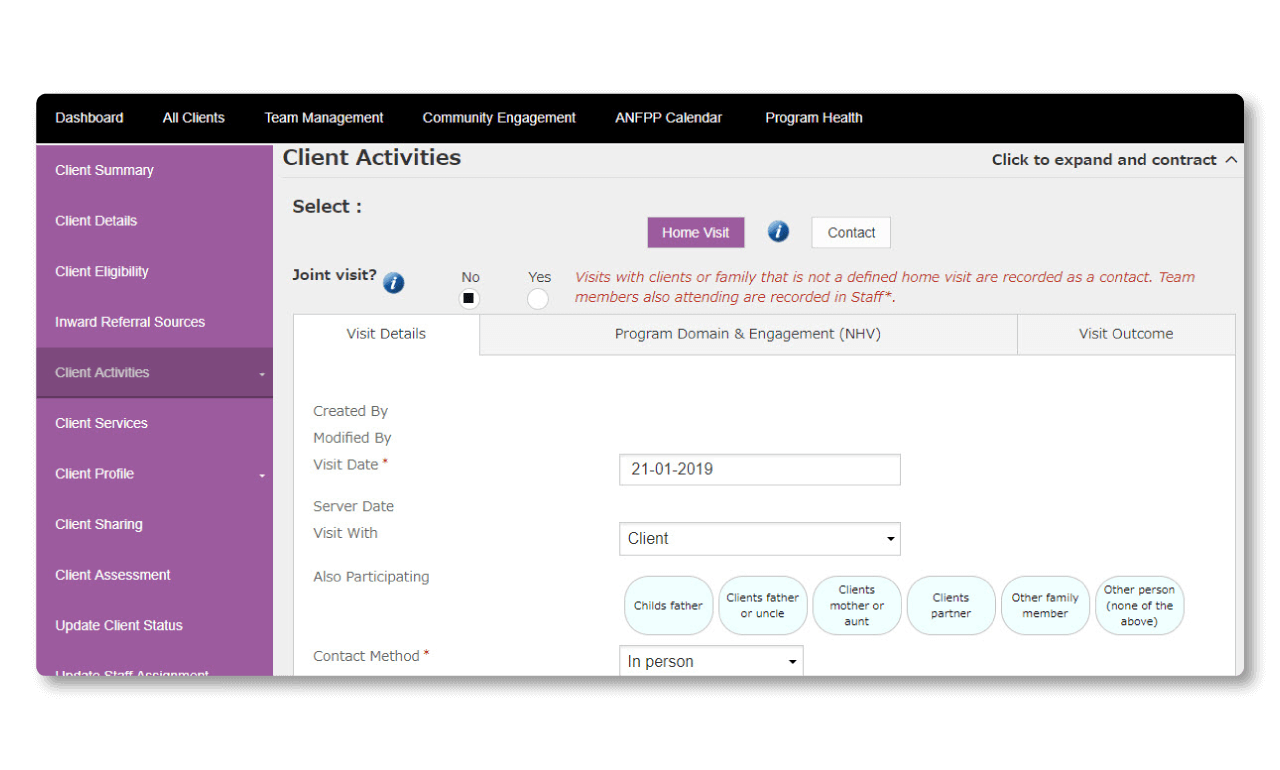Go to Update Client Status in the sidebar

(x=118, y=625)
